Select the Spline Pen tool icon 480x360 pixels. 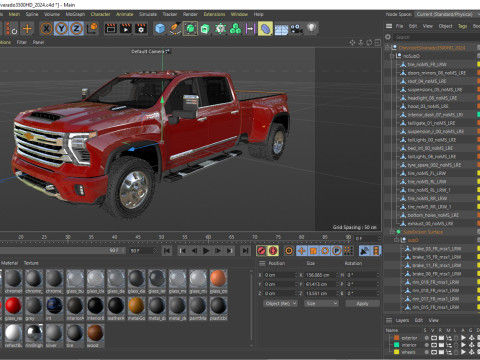175,29
